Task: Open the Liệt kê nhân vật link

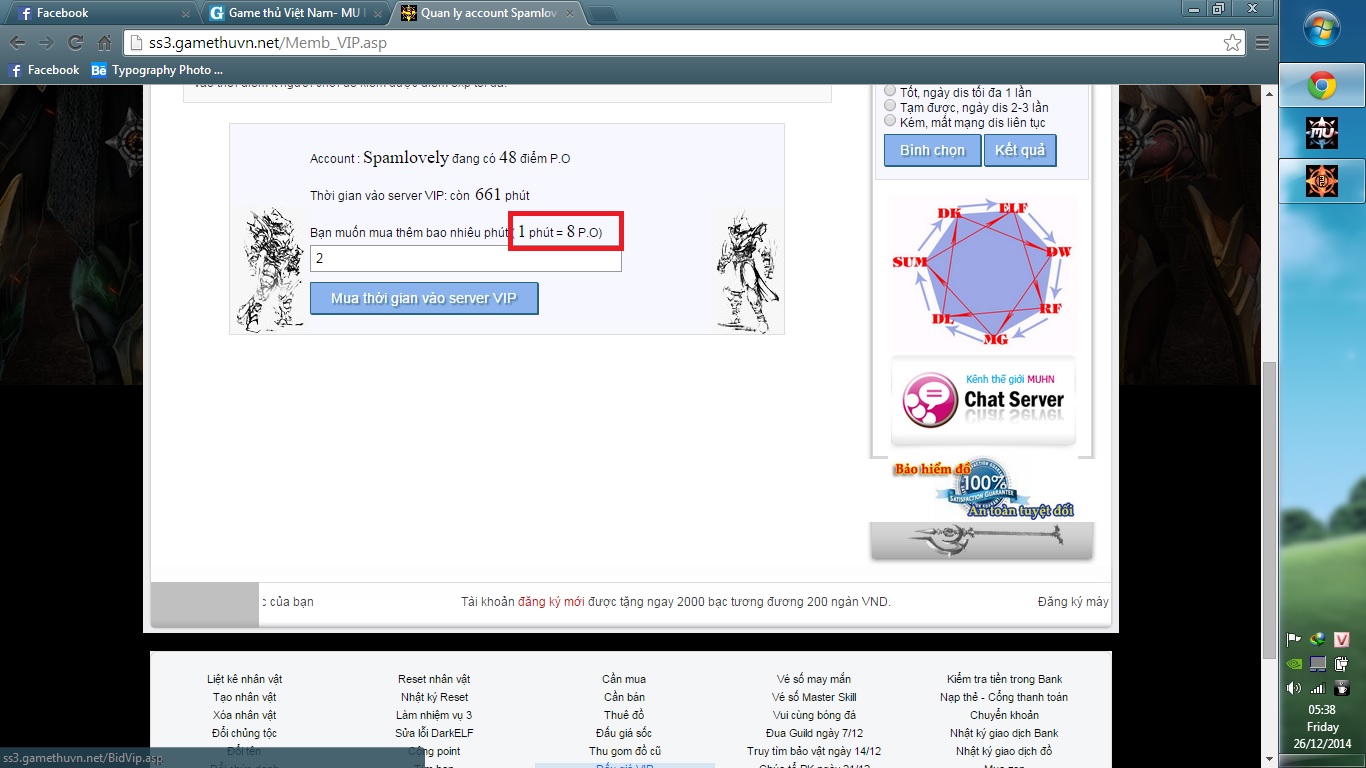Action: click(x=245, y=679)
